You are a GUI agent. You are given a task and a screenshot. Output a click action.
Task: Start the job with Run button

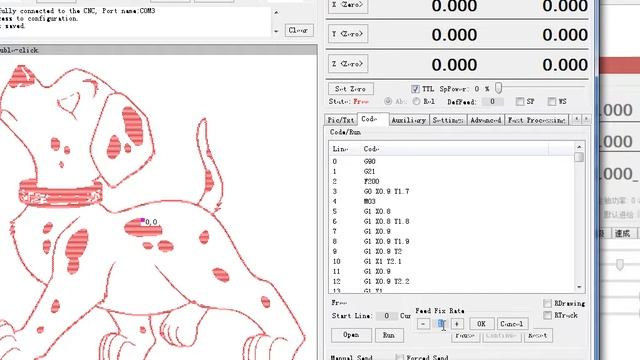point(389,335)
